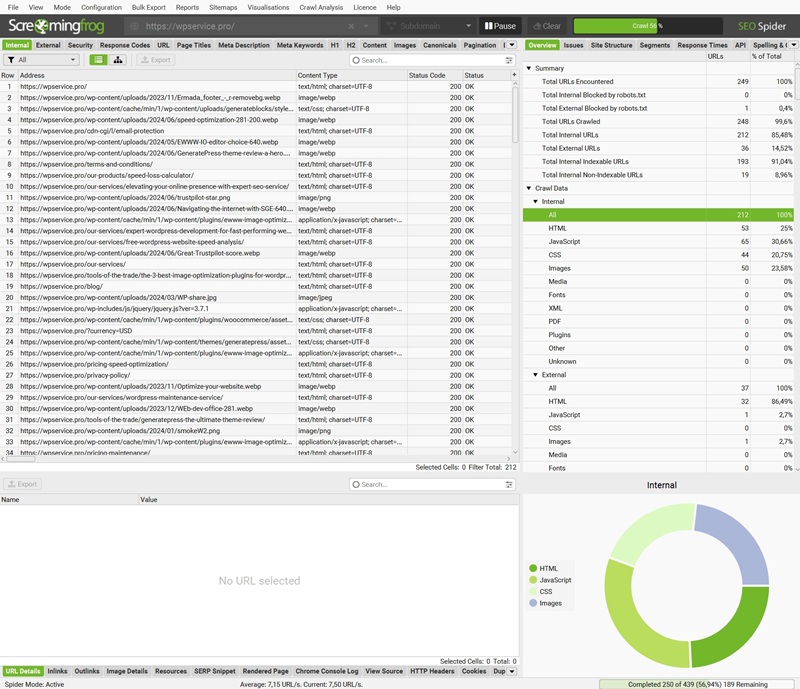Open the Bulk Export menu
The image size is (800, 689).
click(x=148, y=7)
